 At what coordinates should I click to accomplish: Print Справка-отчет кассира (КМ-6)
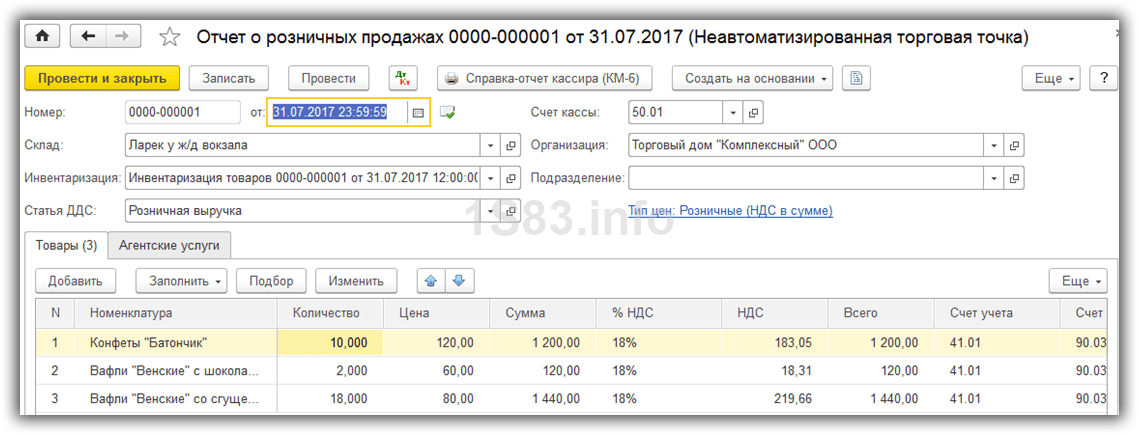tap(543, 78)
